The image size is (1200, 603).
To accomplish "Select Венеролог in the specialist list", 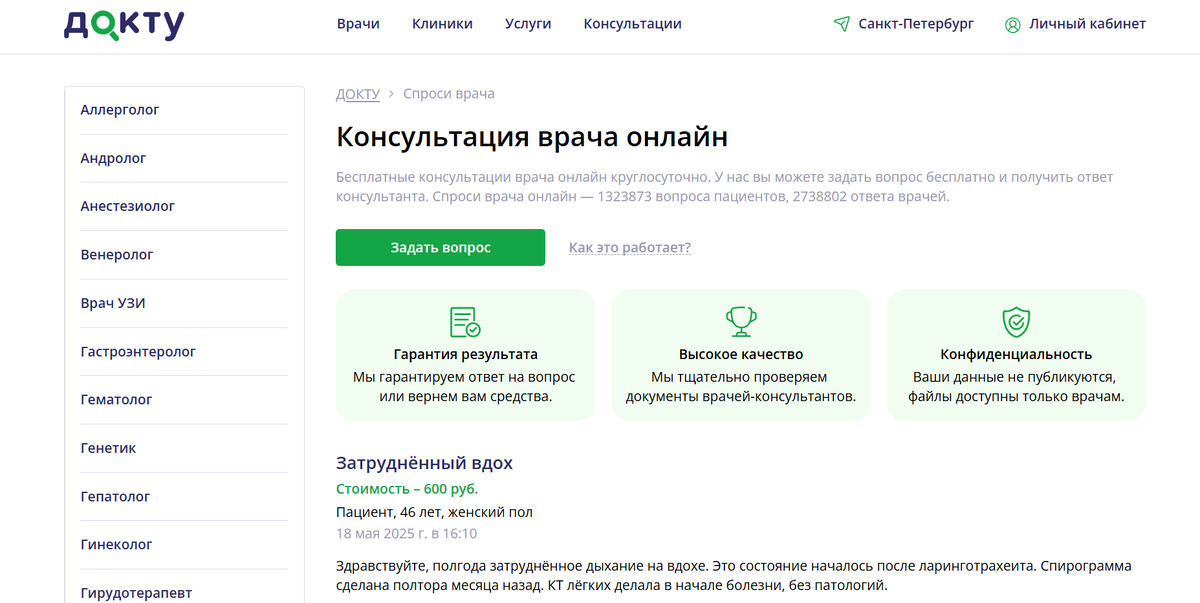I will click(x=117, y=255).
